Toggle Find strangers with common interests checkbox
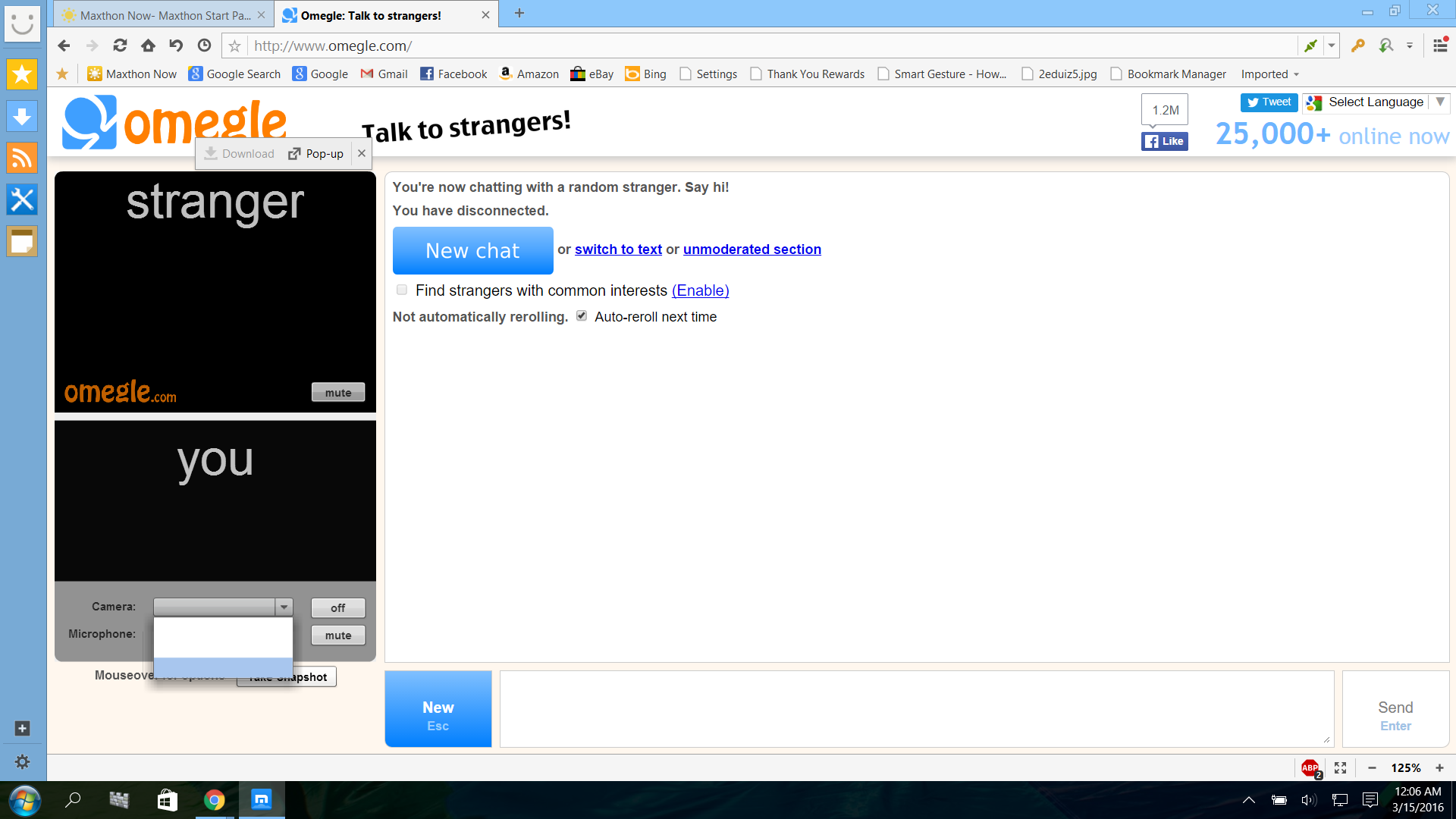This screenshot has width=1456, height=819. click(402, 290)
